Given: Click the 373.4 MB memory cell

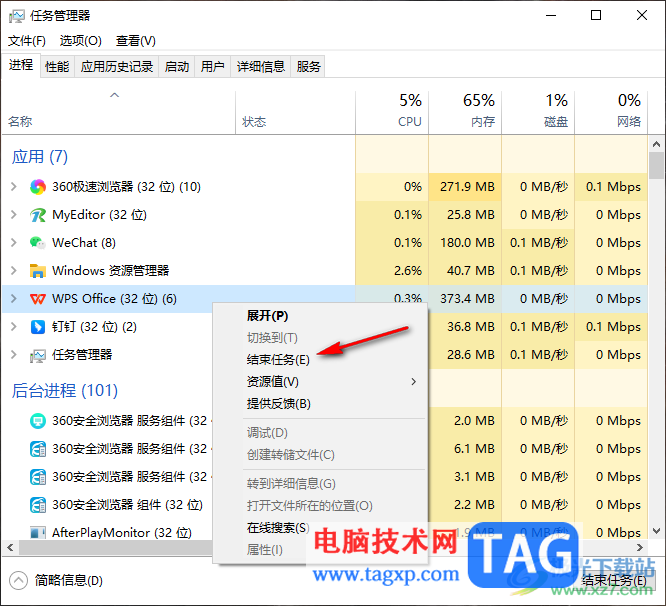Looking at the screenshot, I should click(x=465, y=299).
